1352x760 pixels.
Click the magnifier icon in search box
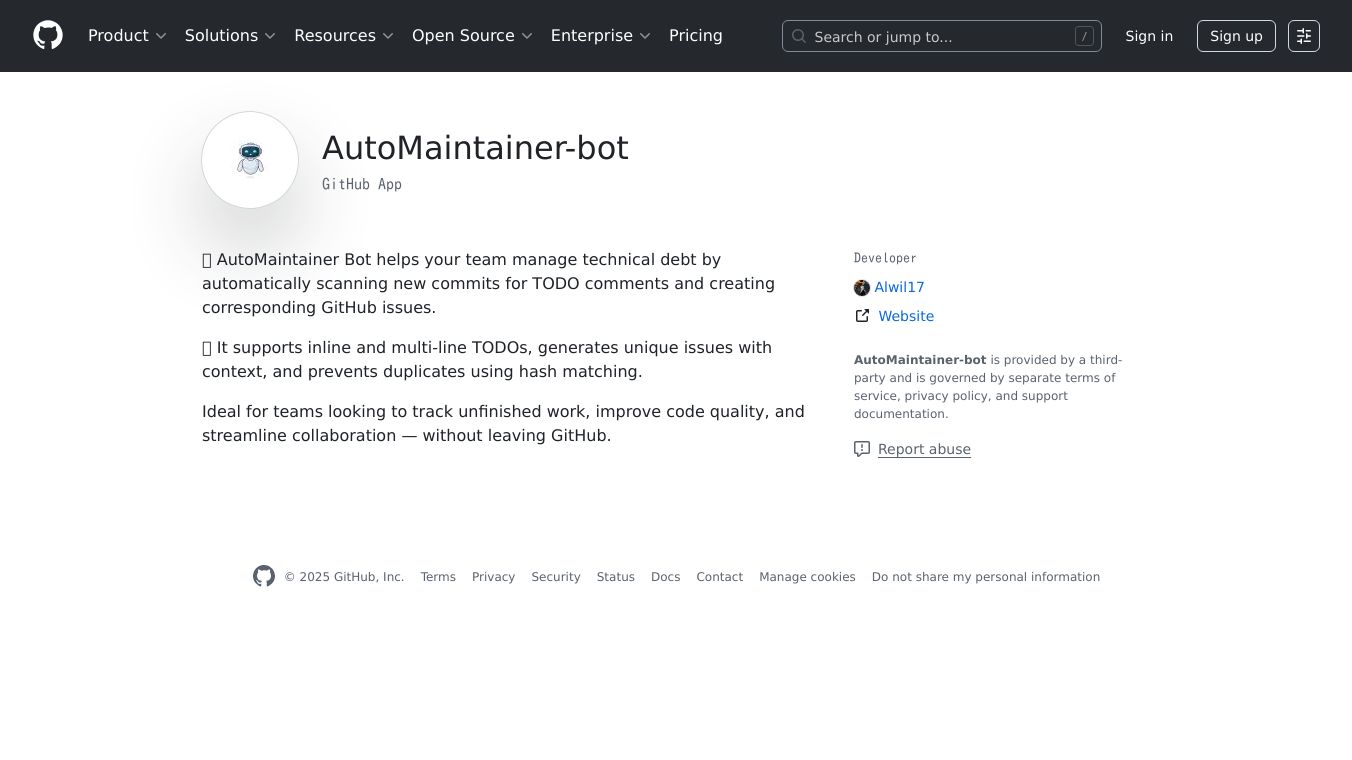[x=799, y=36]
